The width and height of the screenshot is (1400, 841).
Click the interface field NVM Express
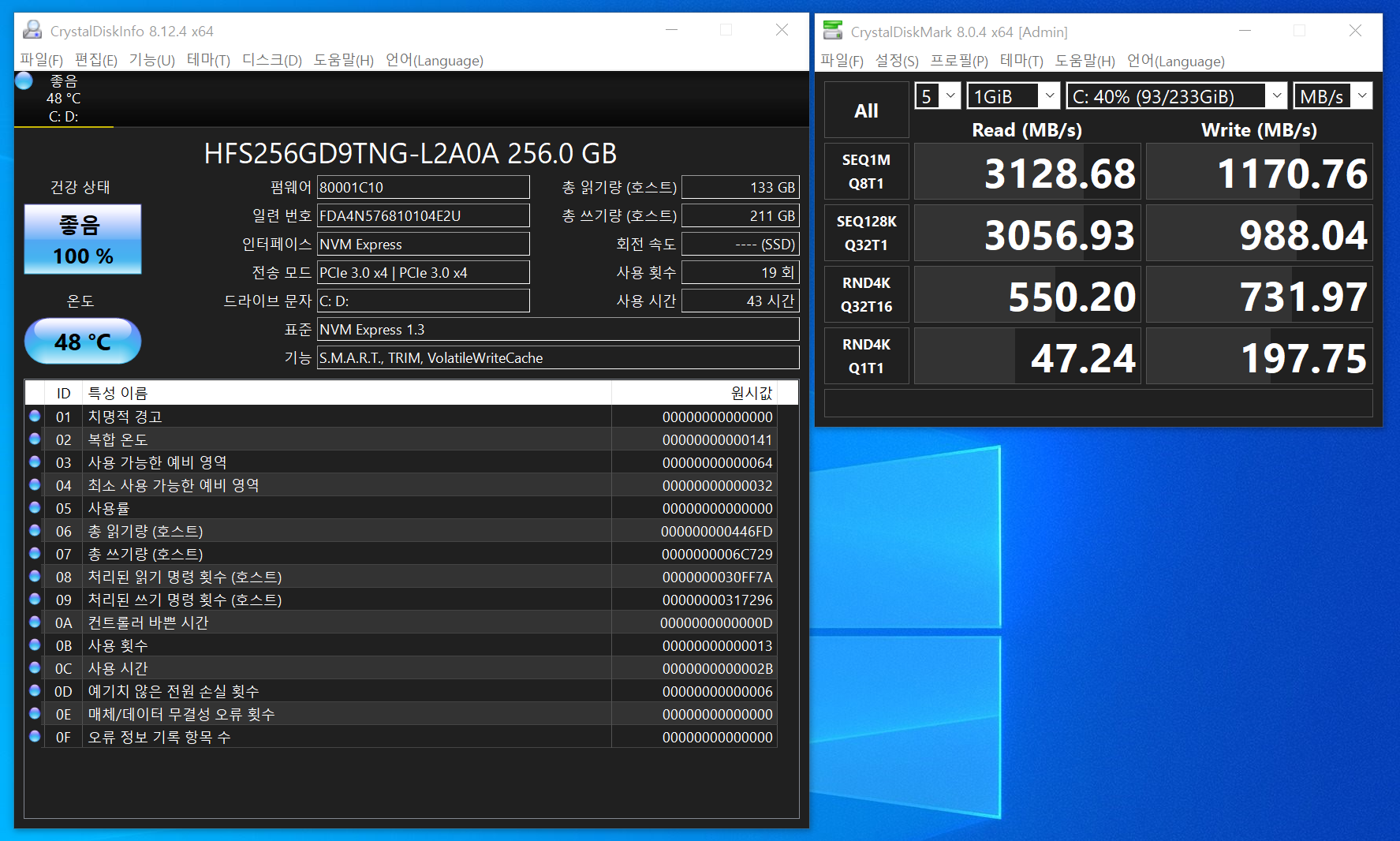[423, 244]
